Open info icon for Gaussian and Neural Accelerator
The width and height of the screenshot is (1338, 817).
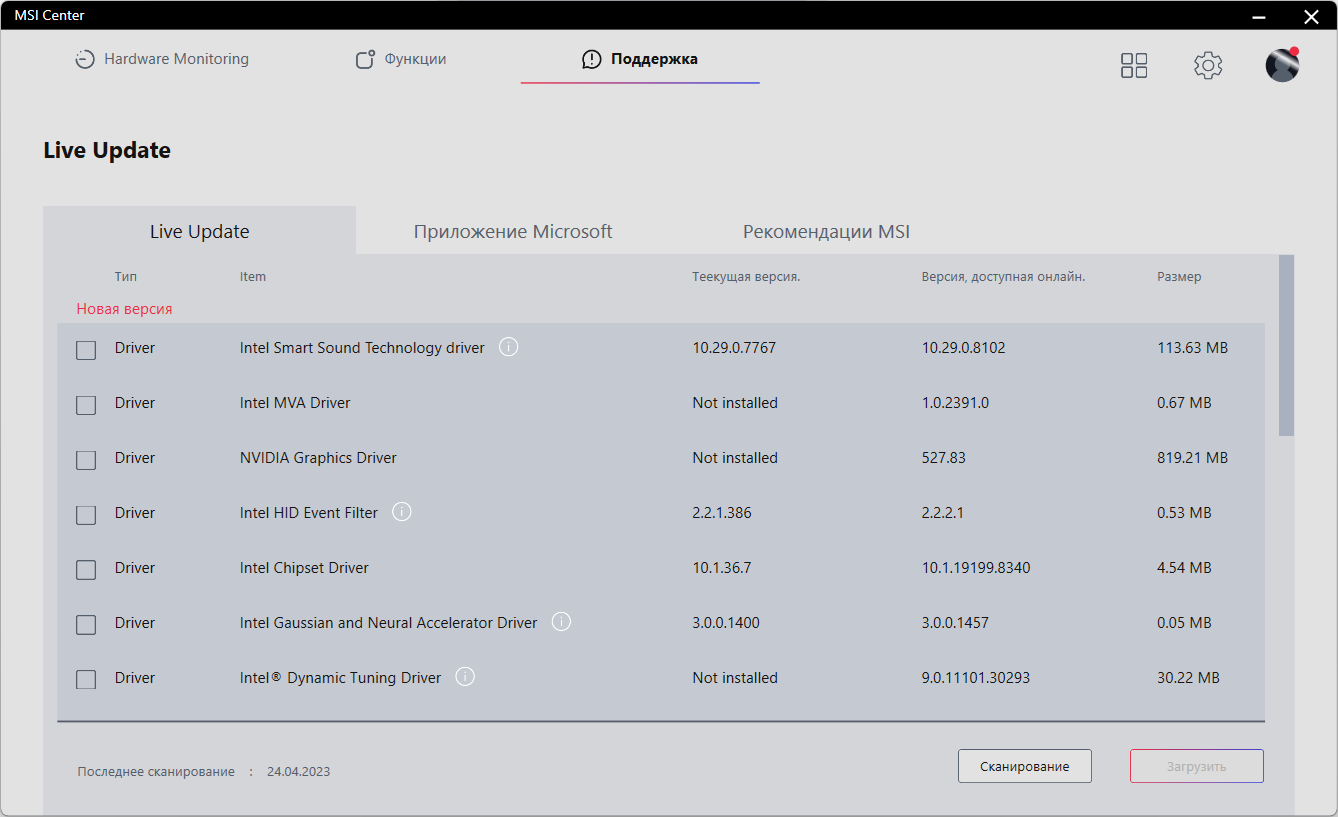[561, 622]
